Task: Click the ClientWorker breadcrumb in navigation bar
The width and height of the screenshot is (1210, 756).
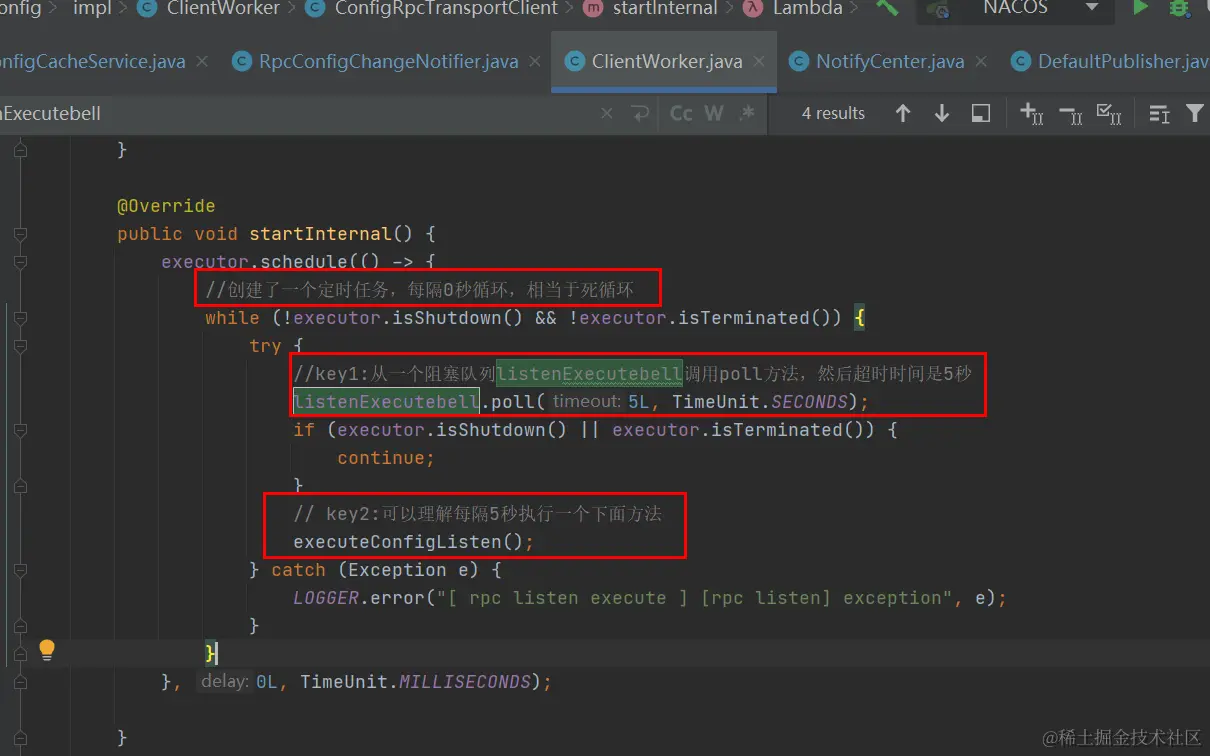Action: [x=223, y=8]
